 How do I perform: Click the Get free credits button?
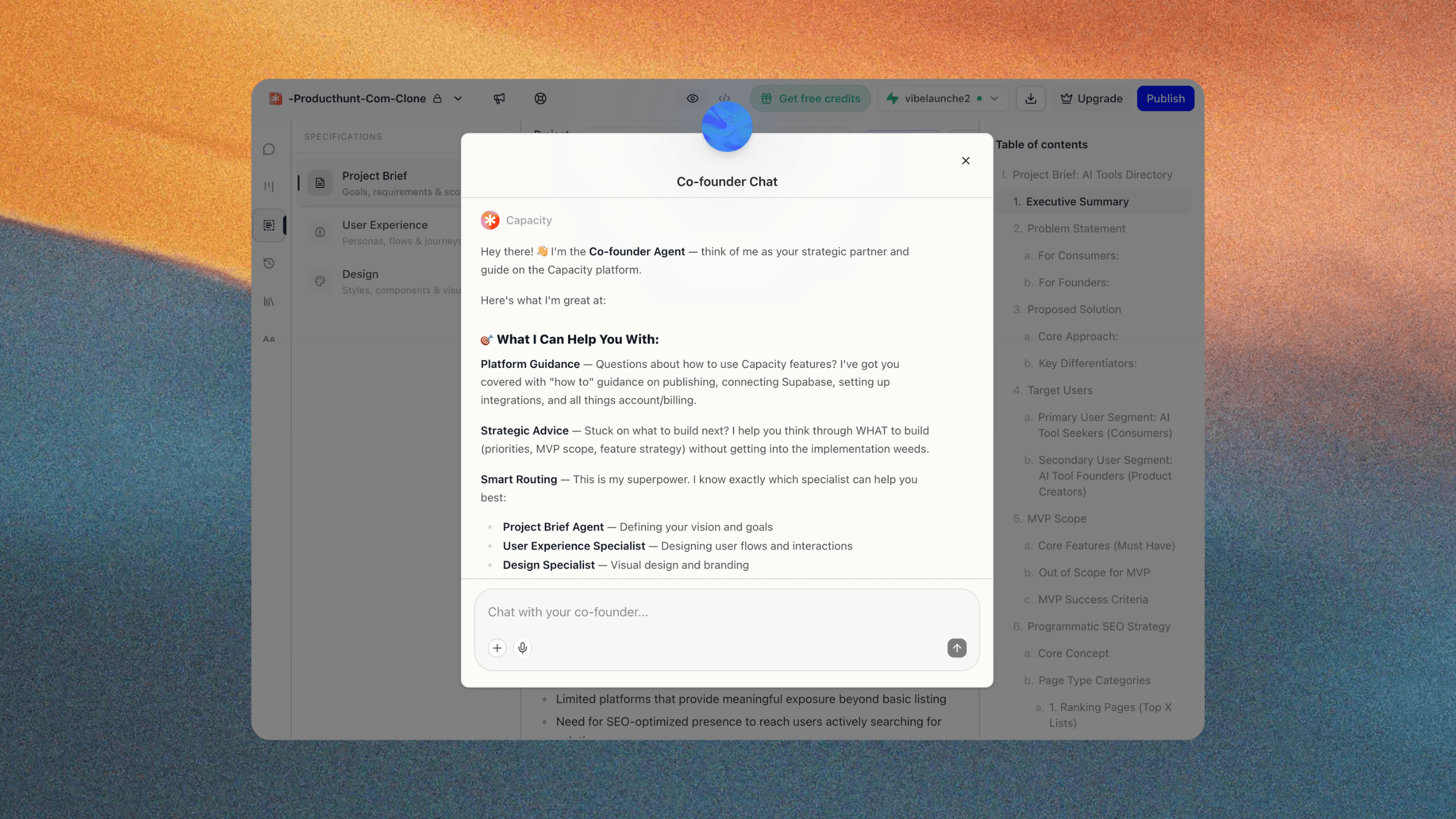810,98
